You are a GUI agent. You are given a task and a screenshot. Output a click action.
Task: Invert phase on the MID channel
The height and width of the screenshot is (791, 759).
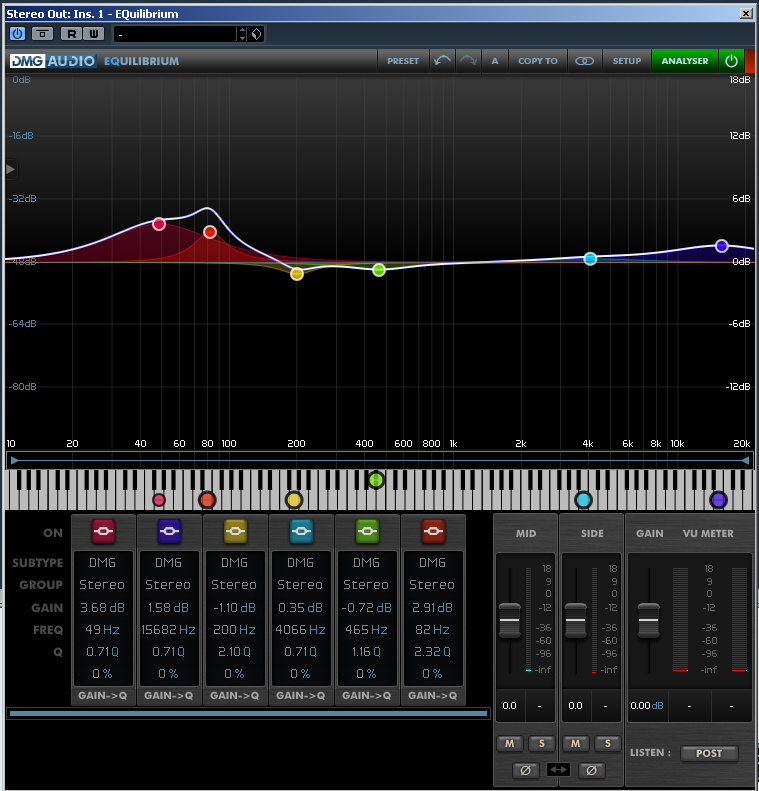pyautogui.click(x=525, y=770)
